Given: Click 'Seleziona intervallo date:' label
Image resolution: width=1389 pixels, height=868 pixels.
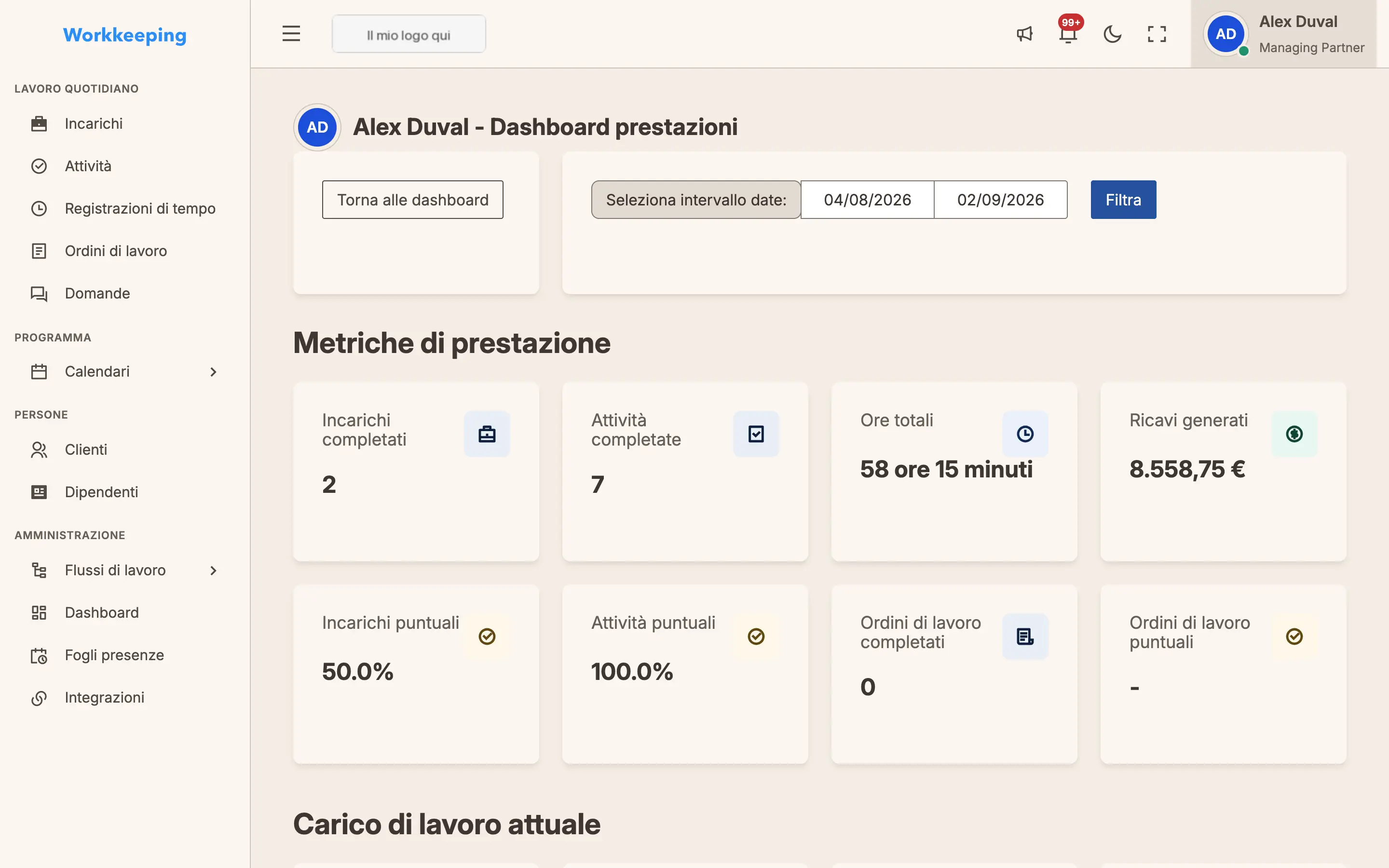Looking at the screenshot, I should click(x=696, y=200).
